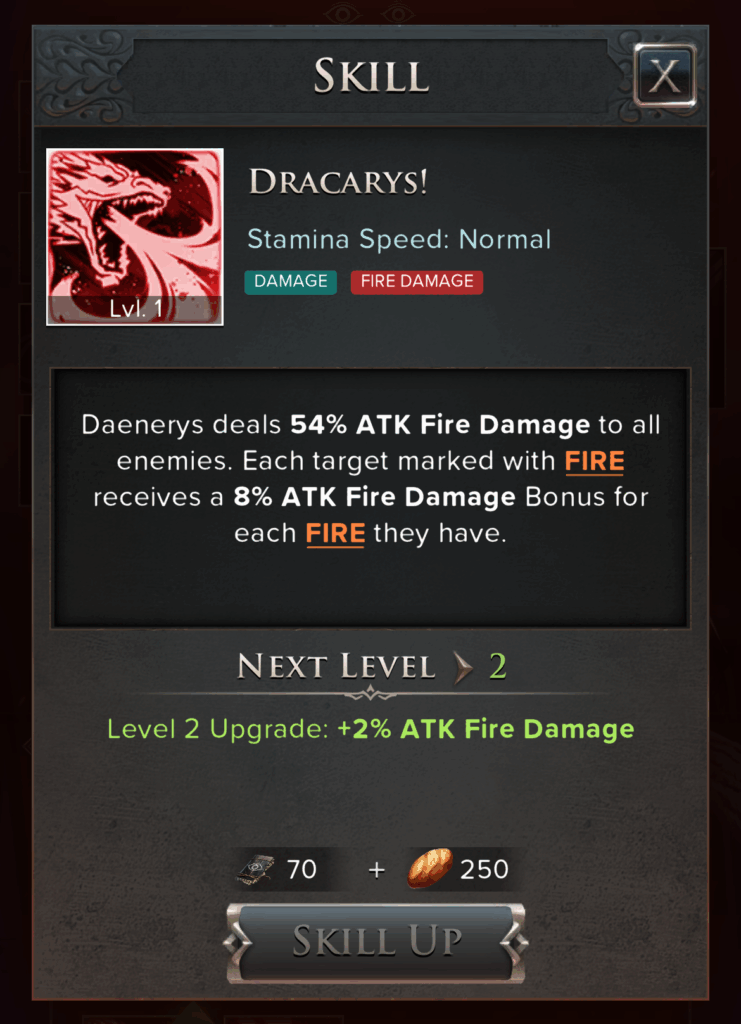Click the Skill header title
The image size is (741, 1024).
371,76
